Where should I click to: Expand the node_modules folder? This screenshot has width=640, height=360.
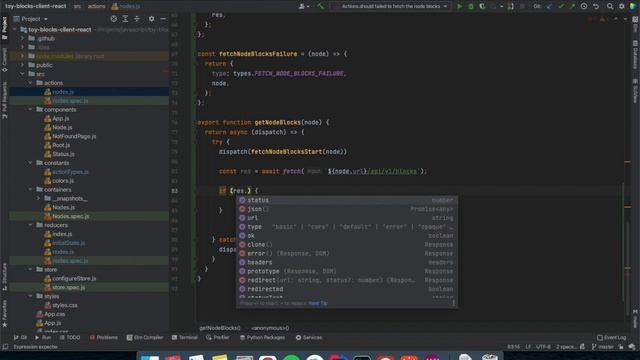point(22,56)
